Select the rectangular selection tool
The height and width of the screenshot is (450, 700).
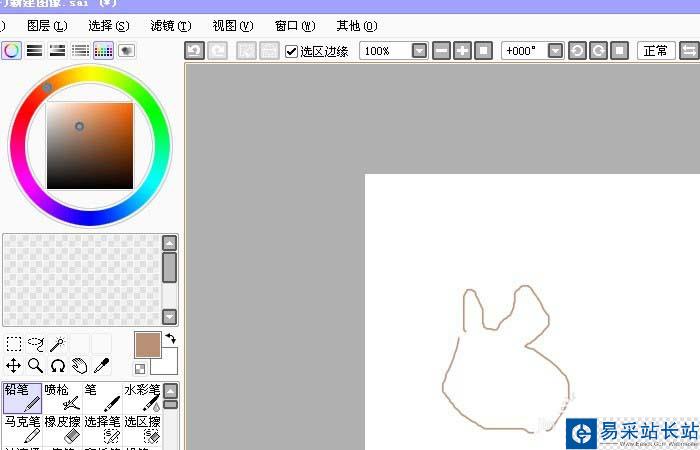[14, 344]
